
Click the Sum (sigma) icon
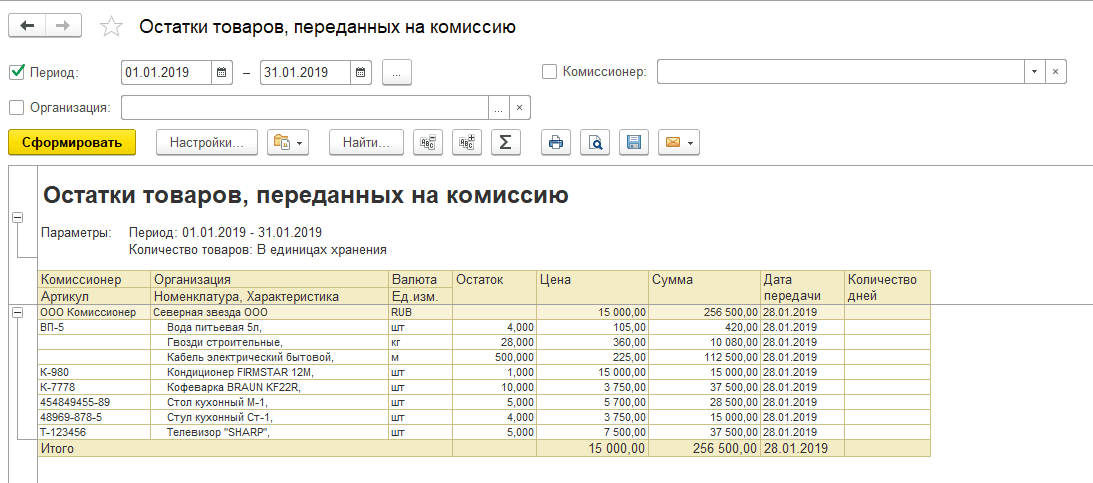pyautogui.click(x=505, y=143)
